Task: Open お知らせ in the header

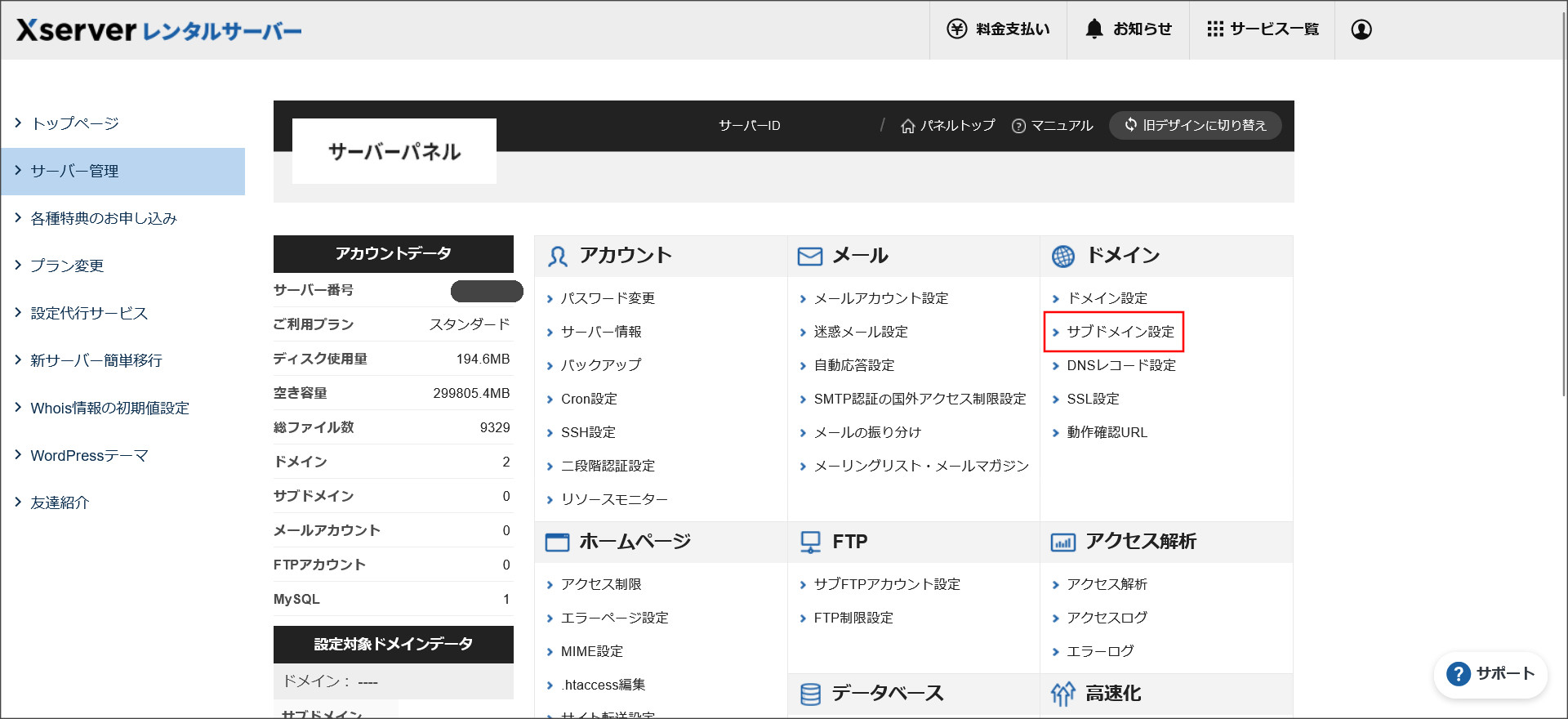Action: (1128, 29)
